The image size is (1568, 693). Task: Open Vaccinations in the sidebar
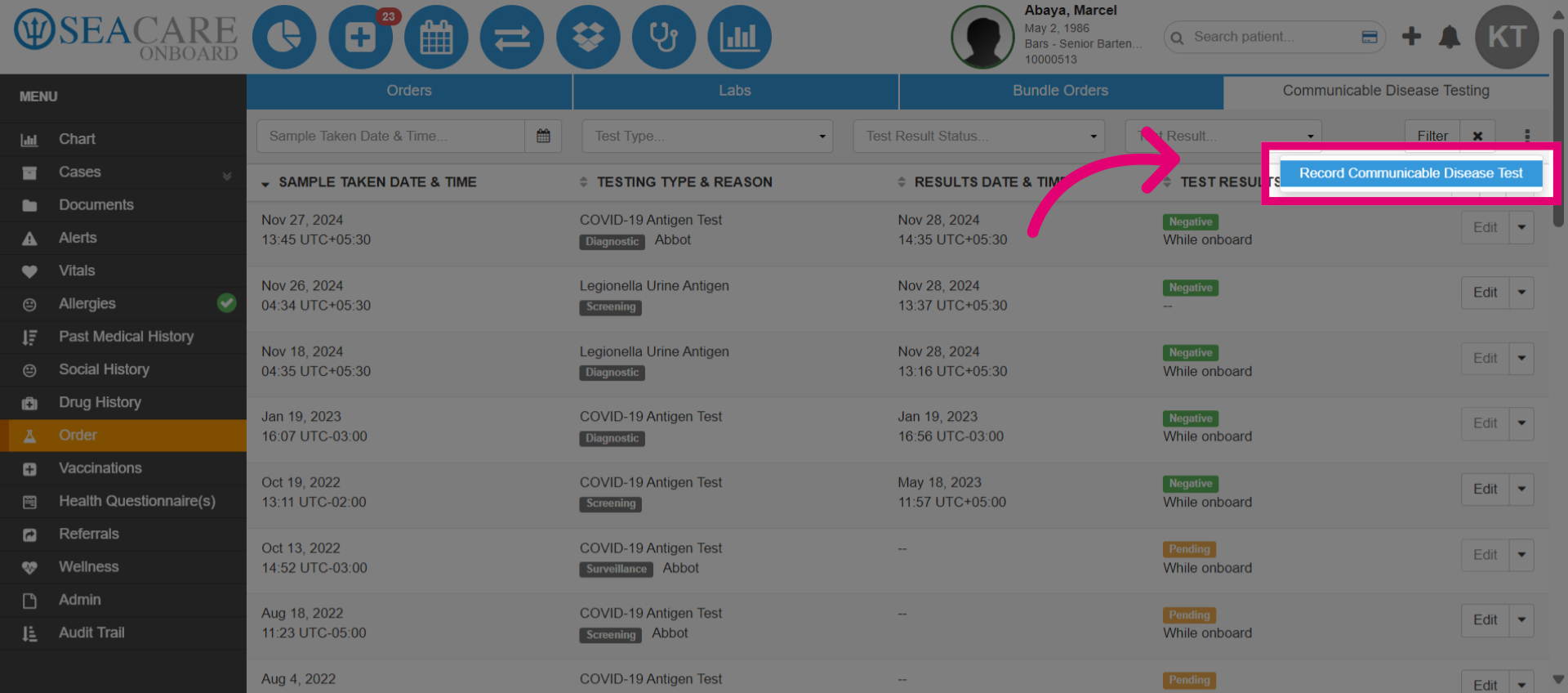[123, 468]
